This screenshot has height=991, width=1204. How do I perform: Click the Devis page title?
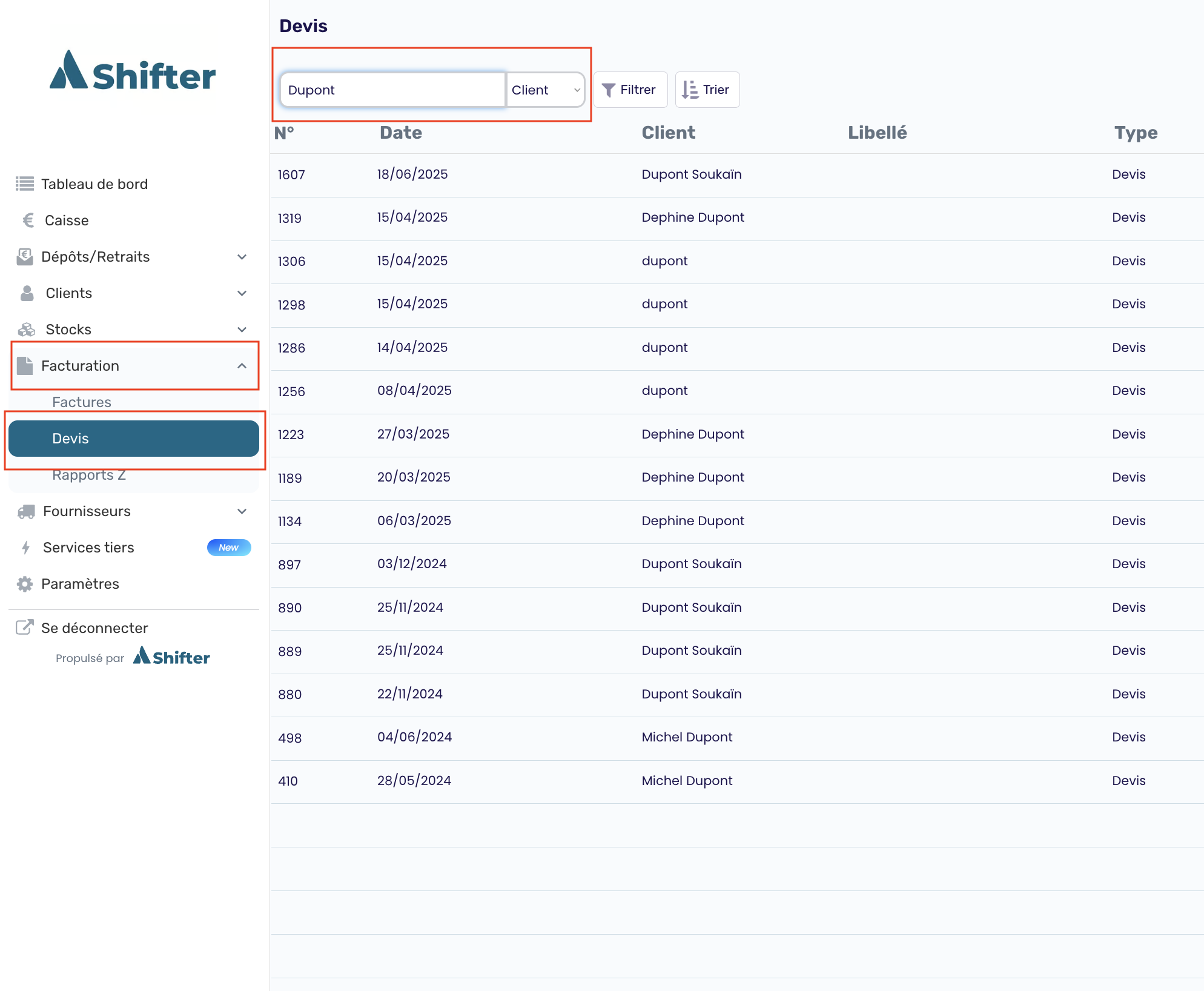click(303, 26)
